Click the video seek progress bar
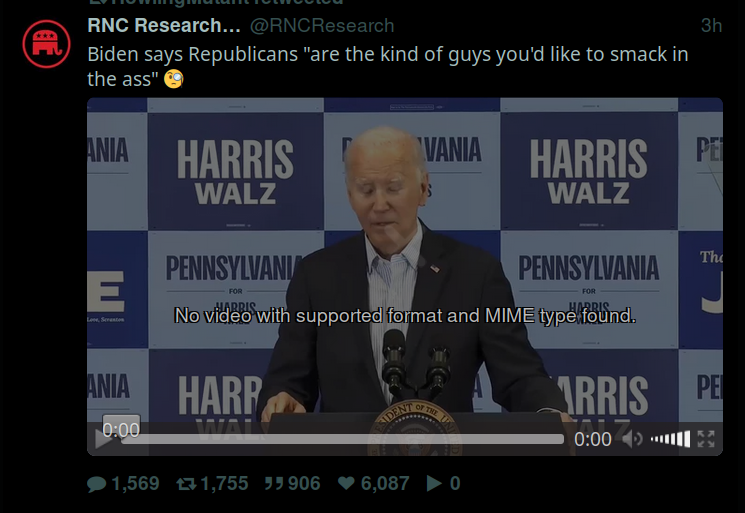The width and height of the screenshot is (745, 513). point(343,439)
